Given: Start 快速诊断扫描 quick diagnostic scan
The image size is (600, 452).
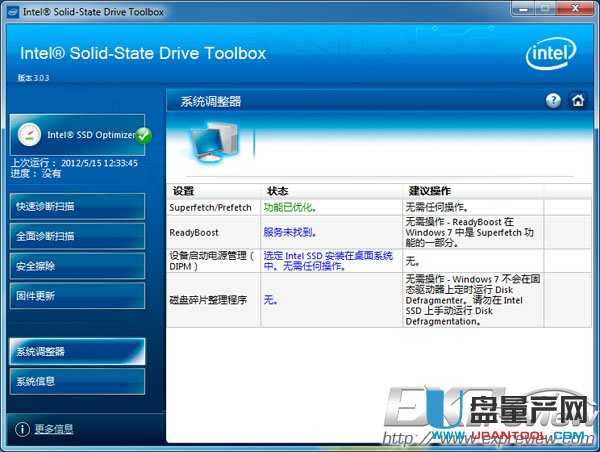Looking at the screenshot, I should [78, 207].
